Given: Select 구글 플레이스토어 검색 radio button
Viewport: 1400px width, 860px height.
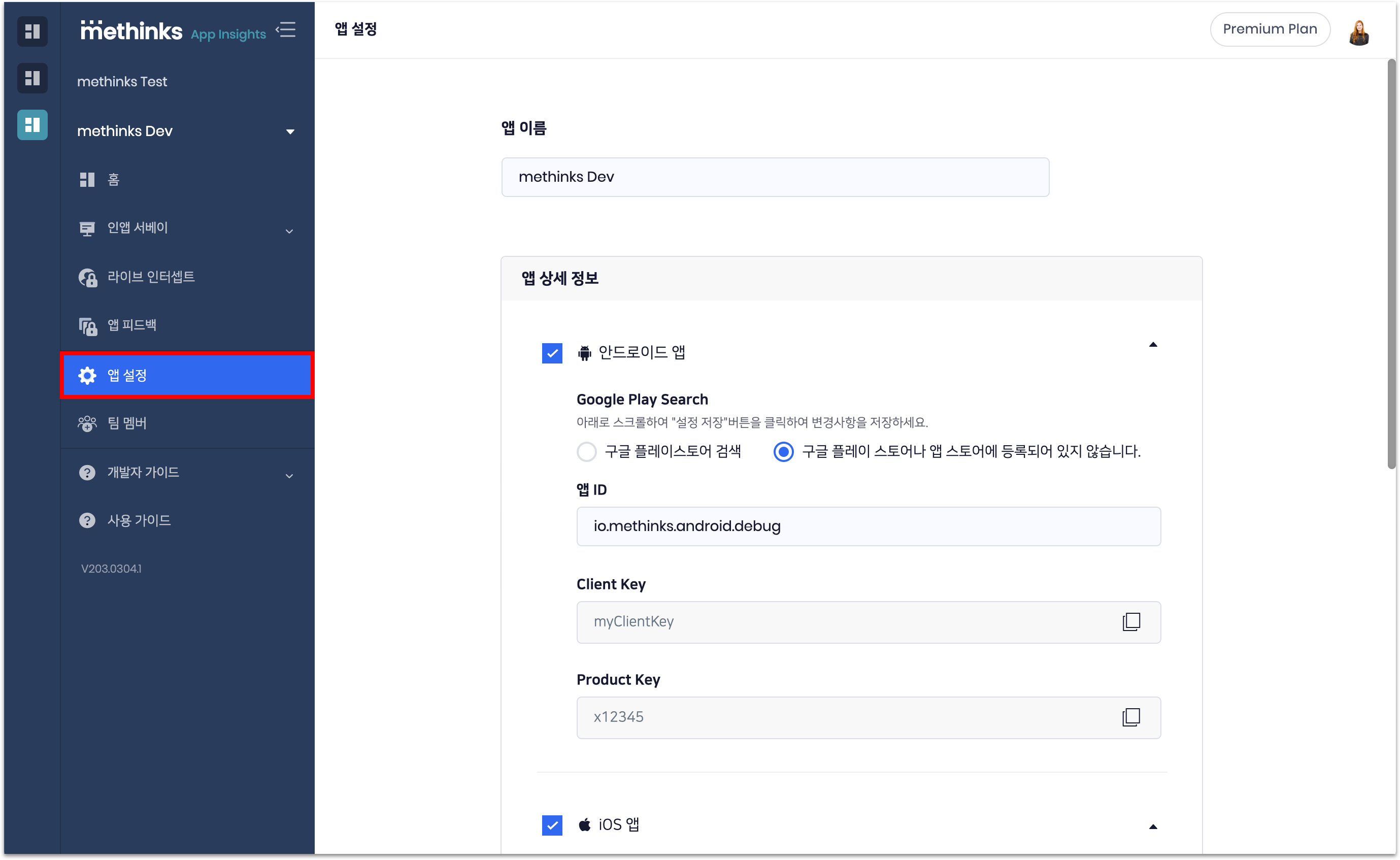Looking at the screenshot, I should point(587,452).
